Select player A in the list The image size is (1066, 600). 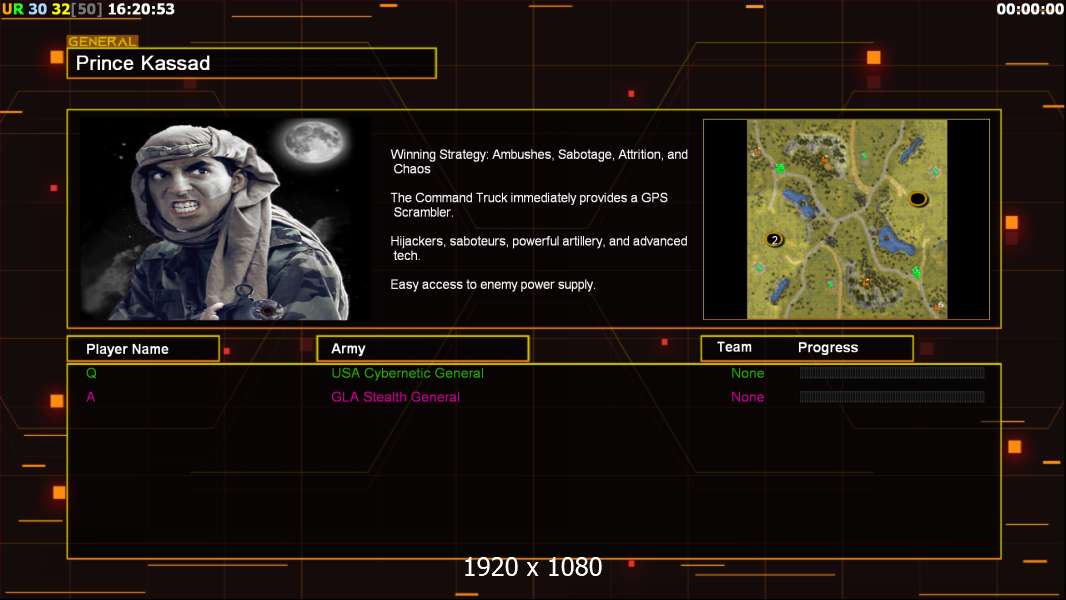point(91,397)
